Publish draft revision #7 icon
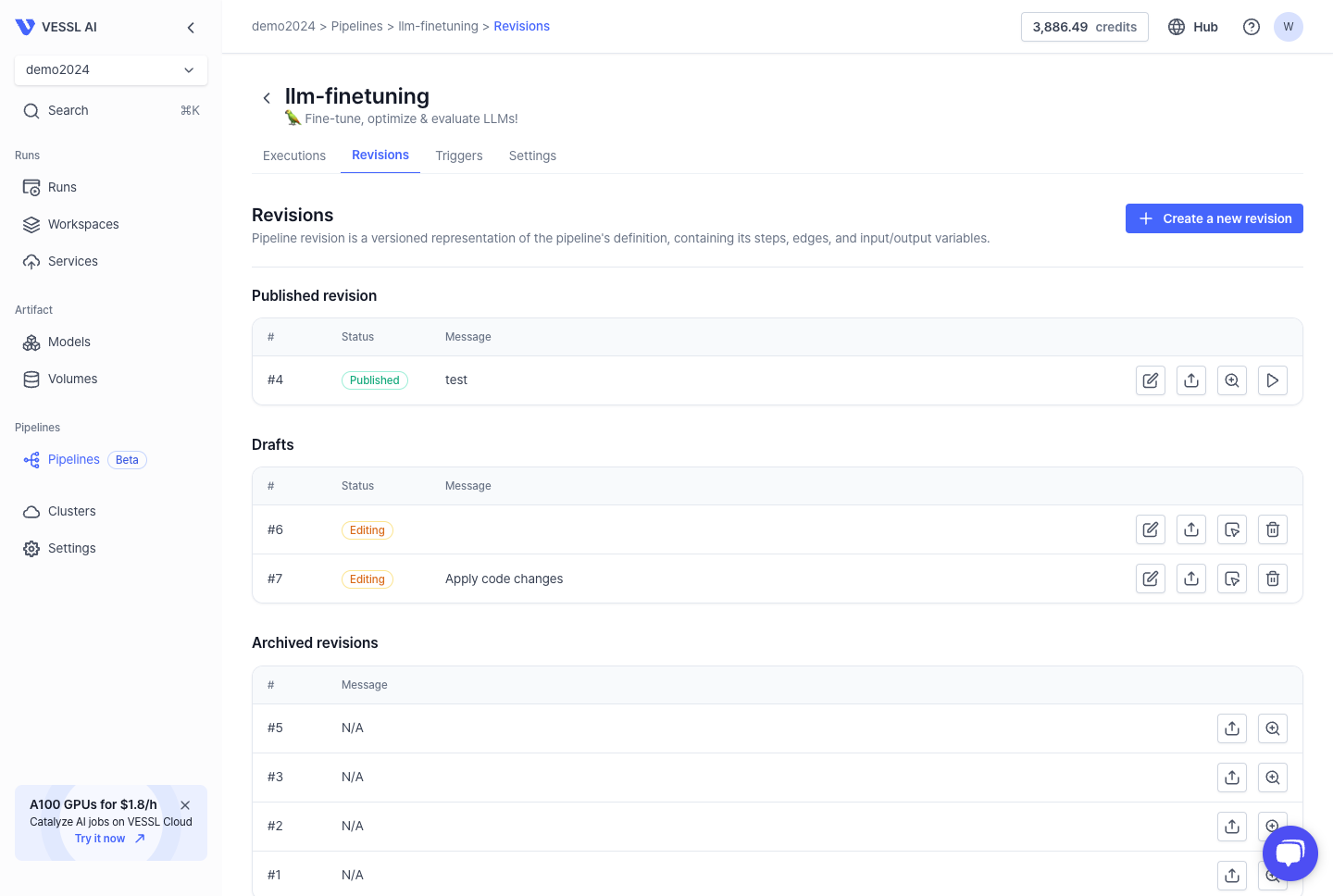This screenshot has height=896, width=1333. [x=1232, y=579]
